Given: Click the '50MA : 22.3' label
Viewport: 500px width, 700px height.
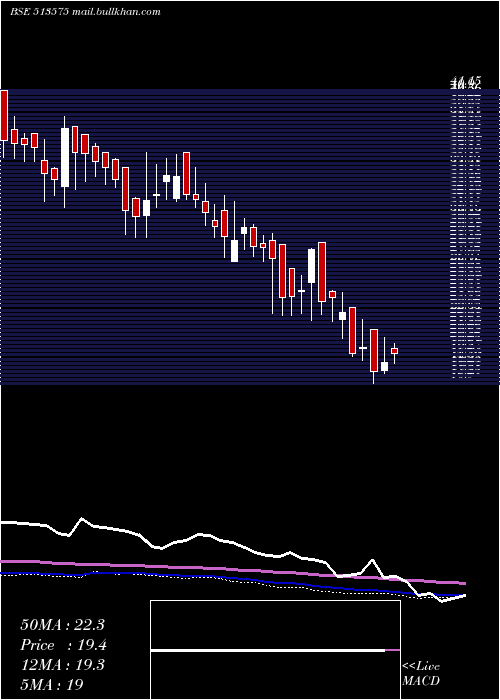Looking at the screenshot, I should coord(62,625).
